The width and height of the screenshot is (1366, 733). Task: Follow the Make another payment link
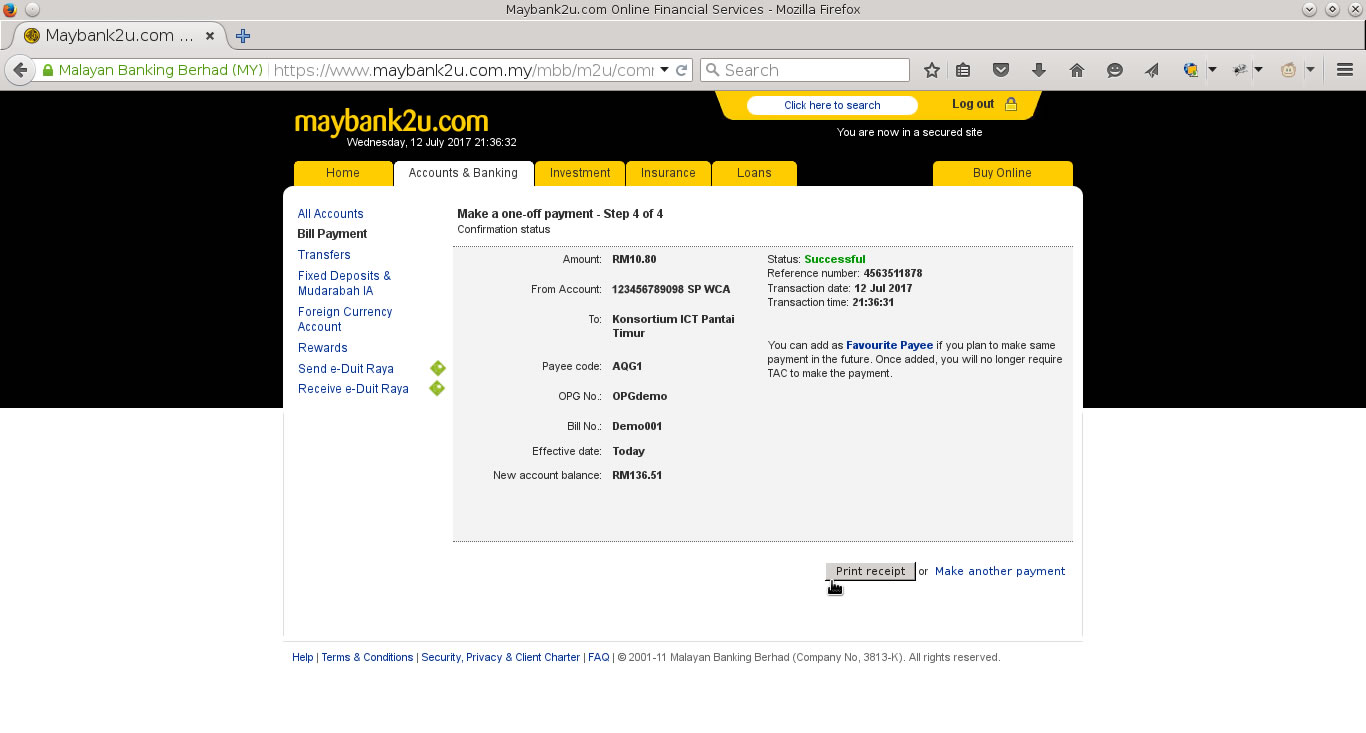[x=1000, y=571]
